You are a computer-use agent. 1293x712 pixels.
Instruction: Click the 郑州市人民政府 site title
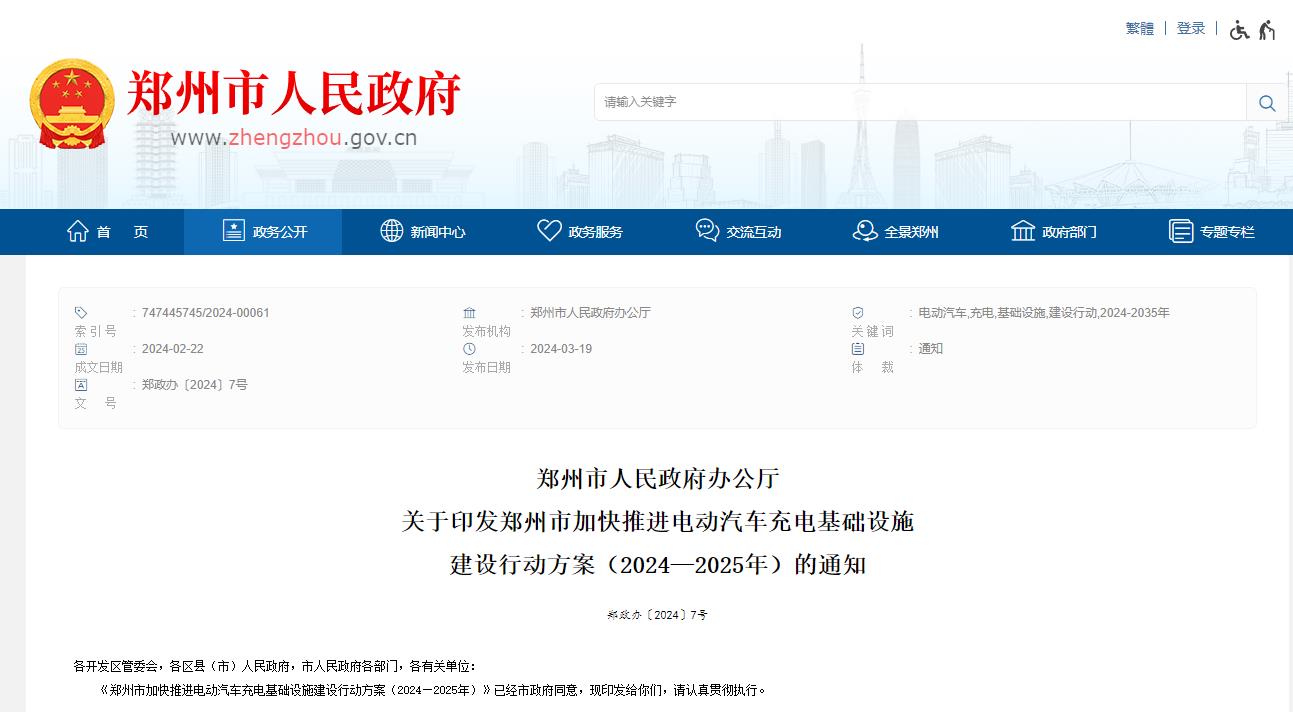click(293, 95)
